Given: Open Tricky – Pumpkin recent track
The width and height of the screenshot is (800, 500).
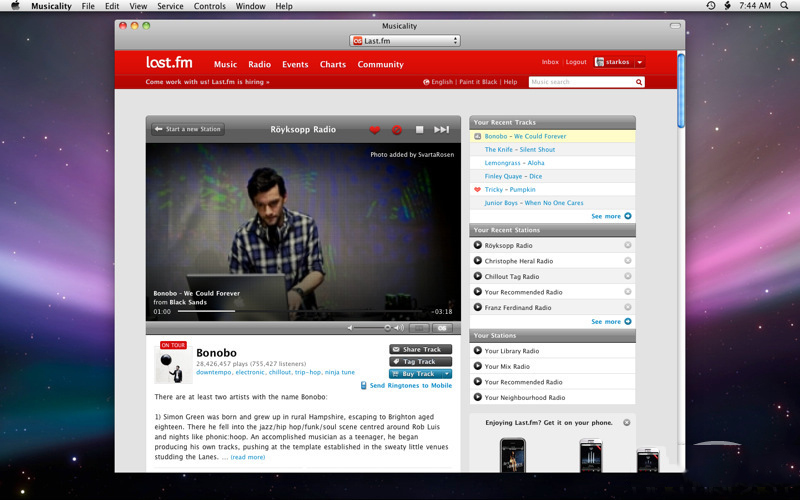Looking at the screenshot, I should [510, 189].
